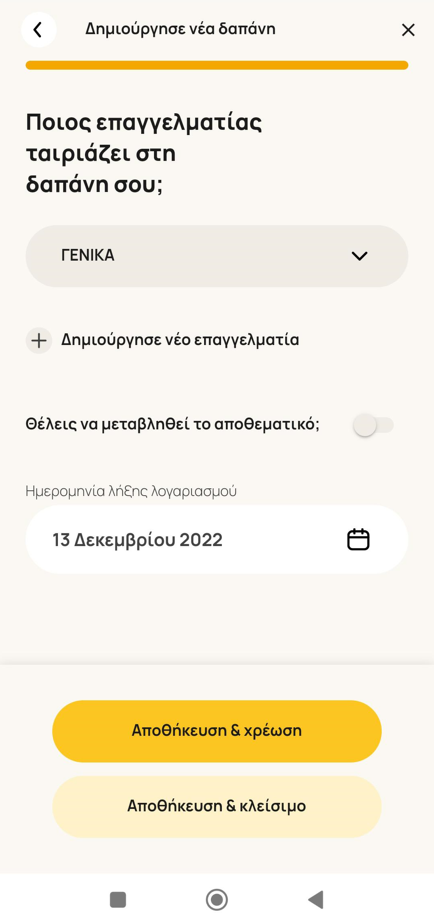The height and width of the screenshot is (916, 434).
Task: Click the 'Δημιούργησε νέα δαπάνη' header title
Action: [180, 29]
